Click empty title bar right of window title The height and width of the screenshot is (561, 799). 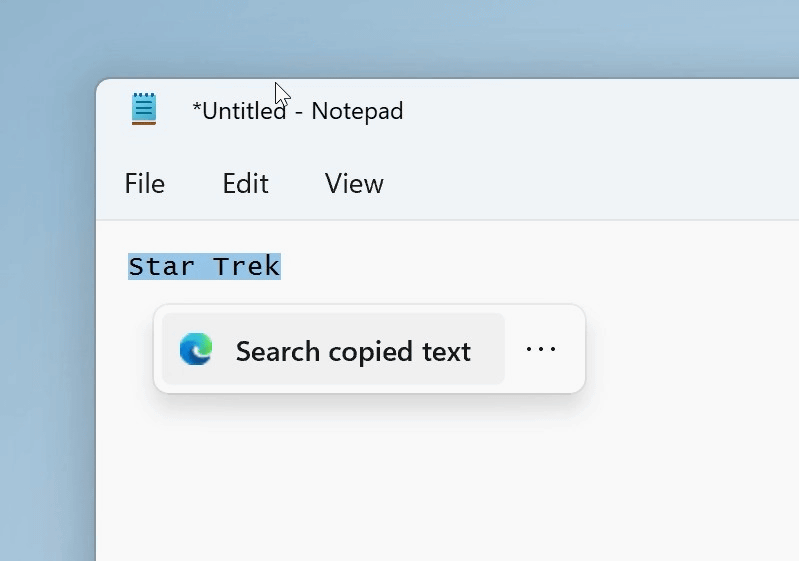tap(600, 110)
